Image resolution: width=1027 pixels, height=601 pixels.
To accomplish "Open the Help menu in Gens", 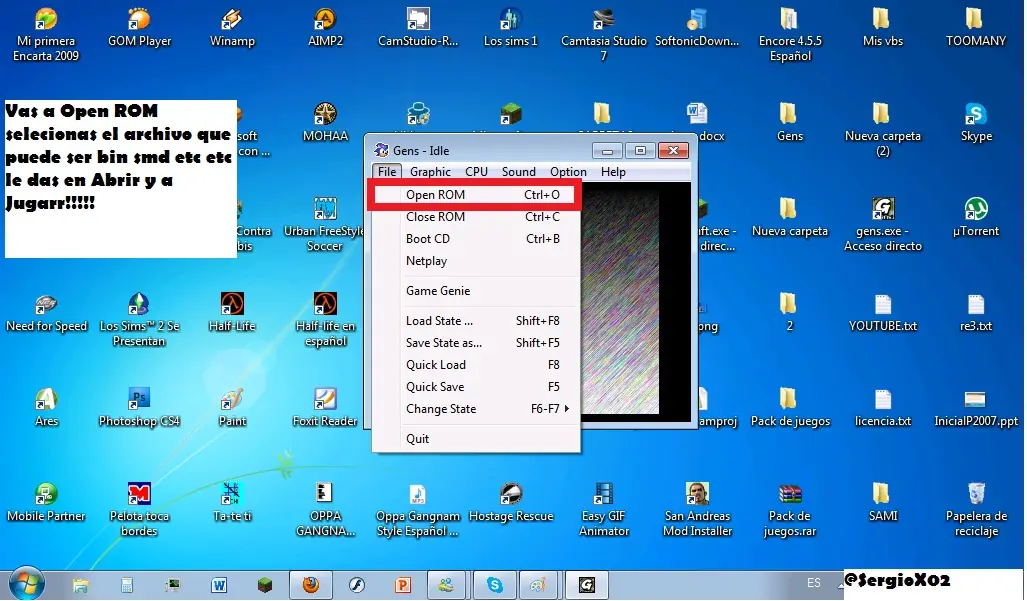I will point(613,172).
